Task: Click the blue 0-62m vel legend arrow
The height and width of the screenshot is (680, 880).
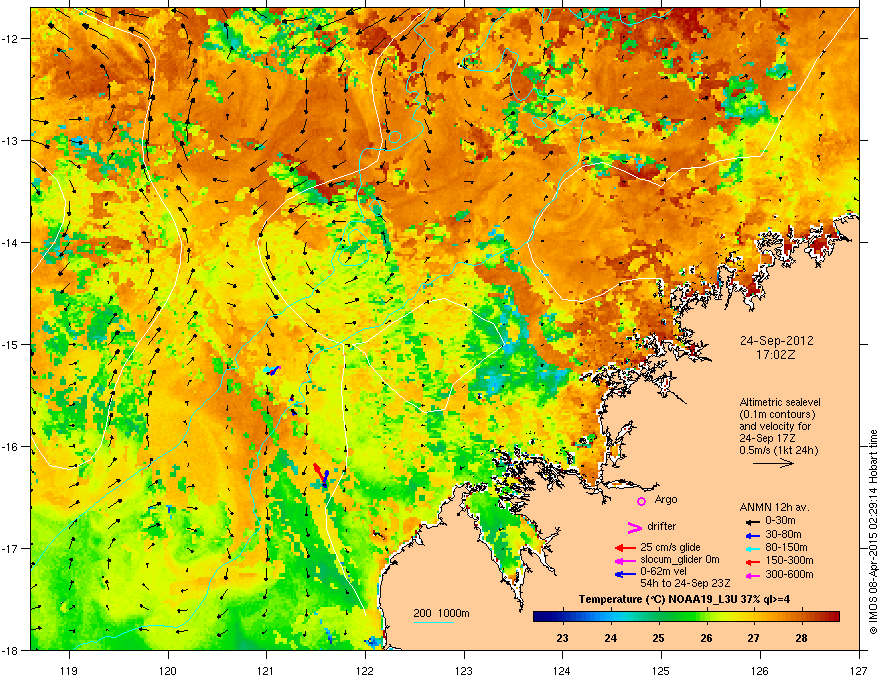Action: tap(625, 574)
